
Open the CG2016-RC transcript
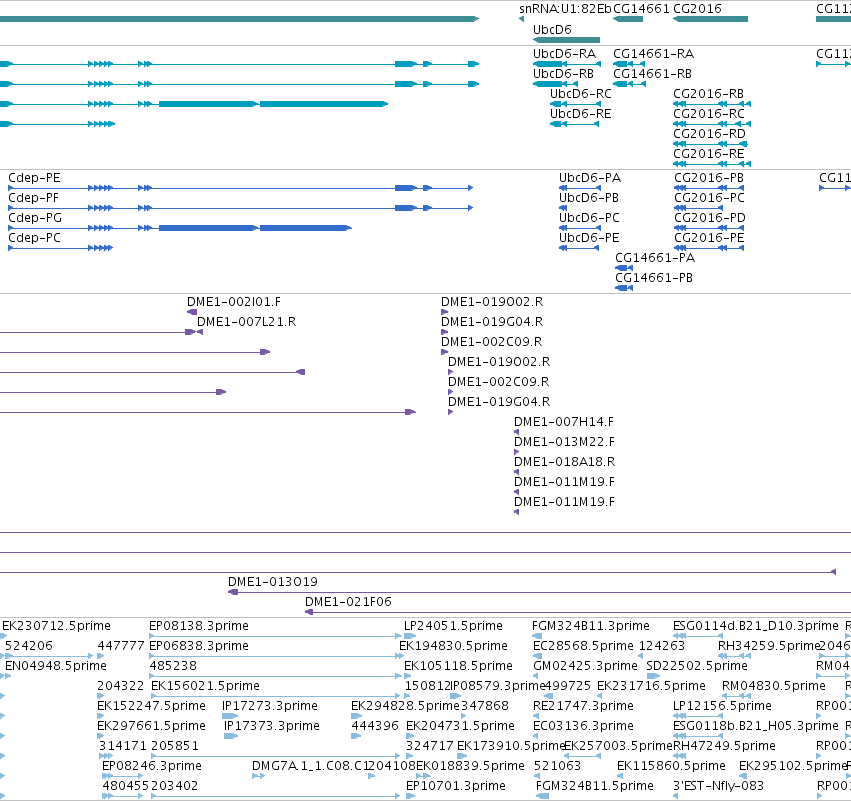tap(709, 114)
